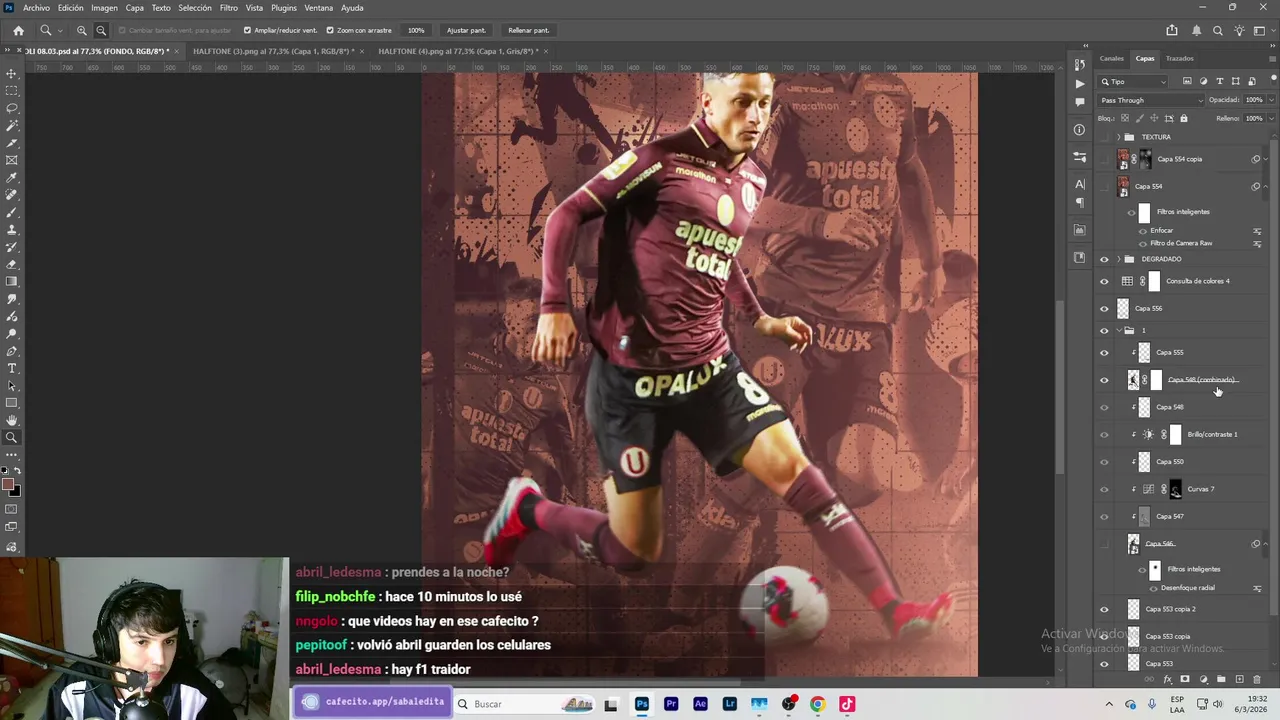Open the Actions play panel icon
This screenshot has height=720, width=1280.
point(1079,84)
